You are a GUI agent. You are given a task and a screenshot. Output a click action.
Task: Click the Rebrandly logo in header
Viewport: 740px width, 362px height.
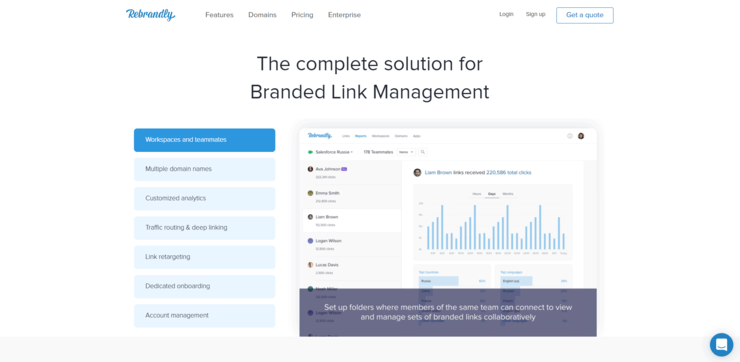coord(151,15)
